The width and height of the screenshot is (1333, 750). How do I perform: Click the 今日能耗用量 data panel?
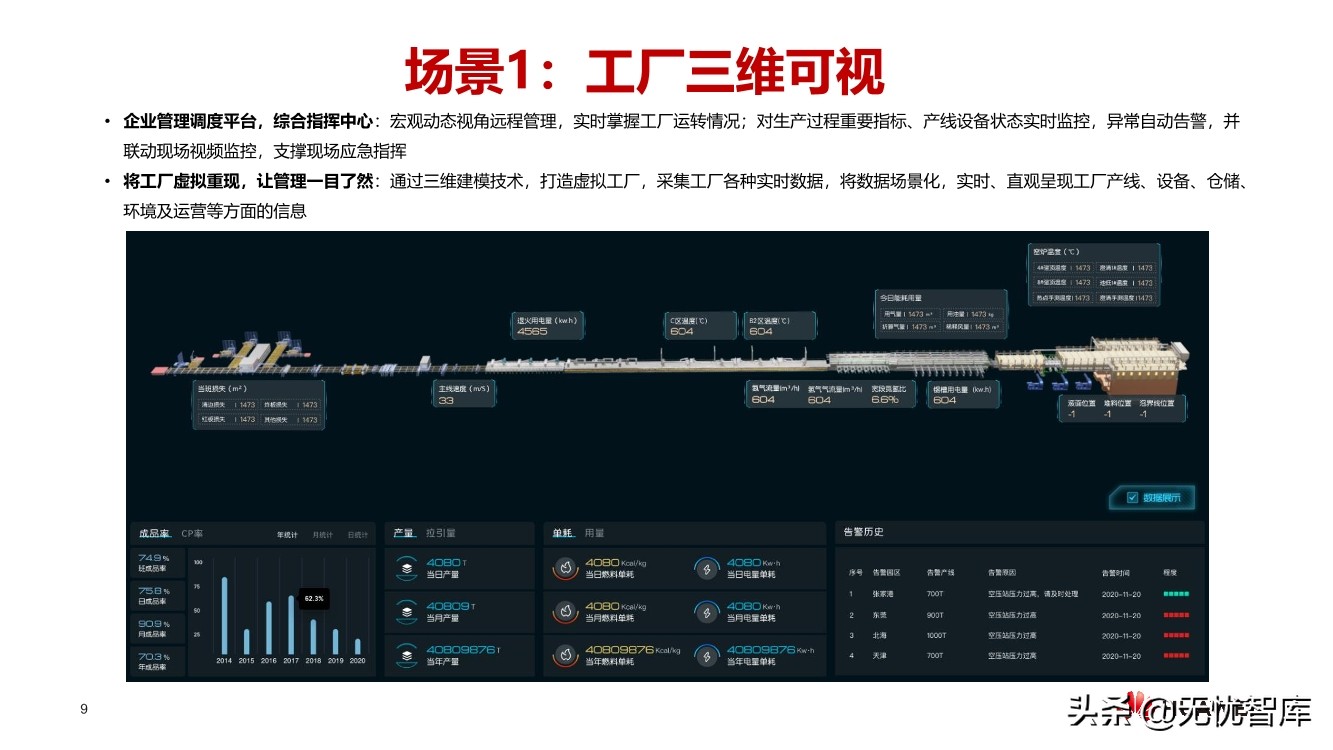pos(940,313)
